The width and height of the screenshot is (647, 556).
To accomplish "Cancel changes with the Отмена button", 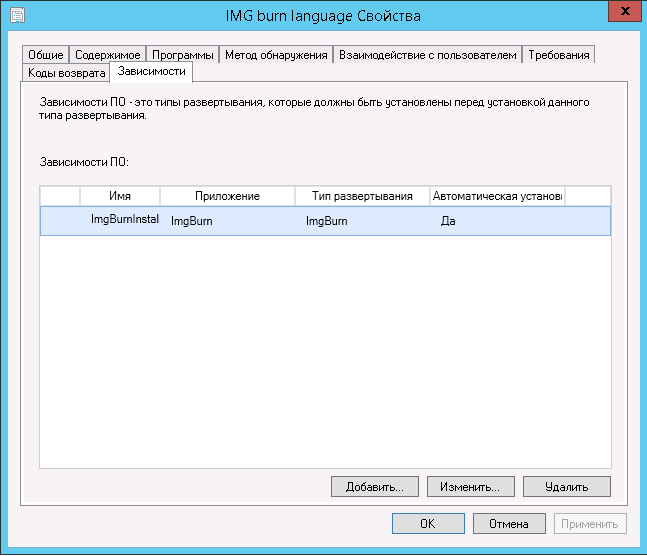I will 508,524.
